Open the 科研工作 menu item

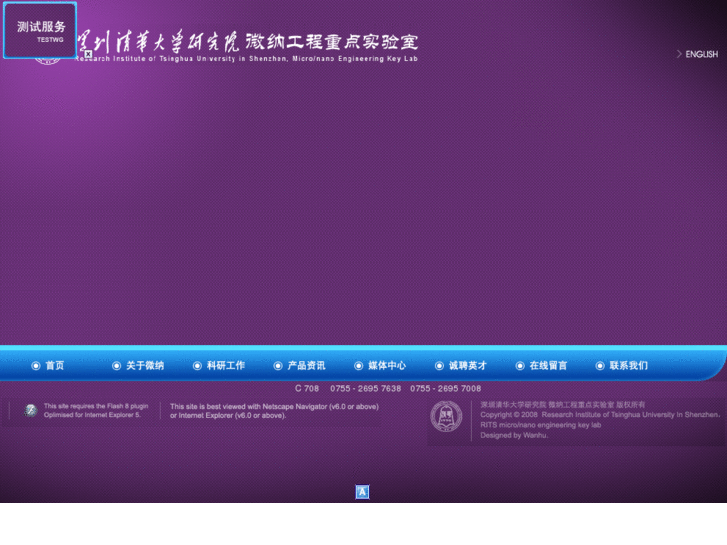point(225,365)
